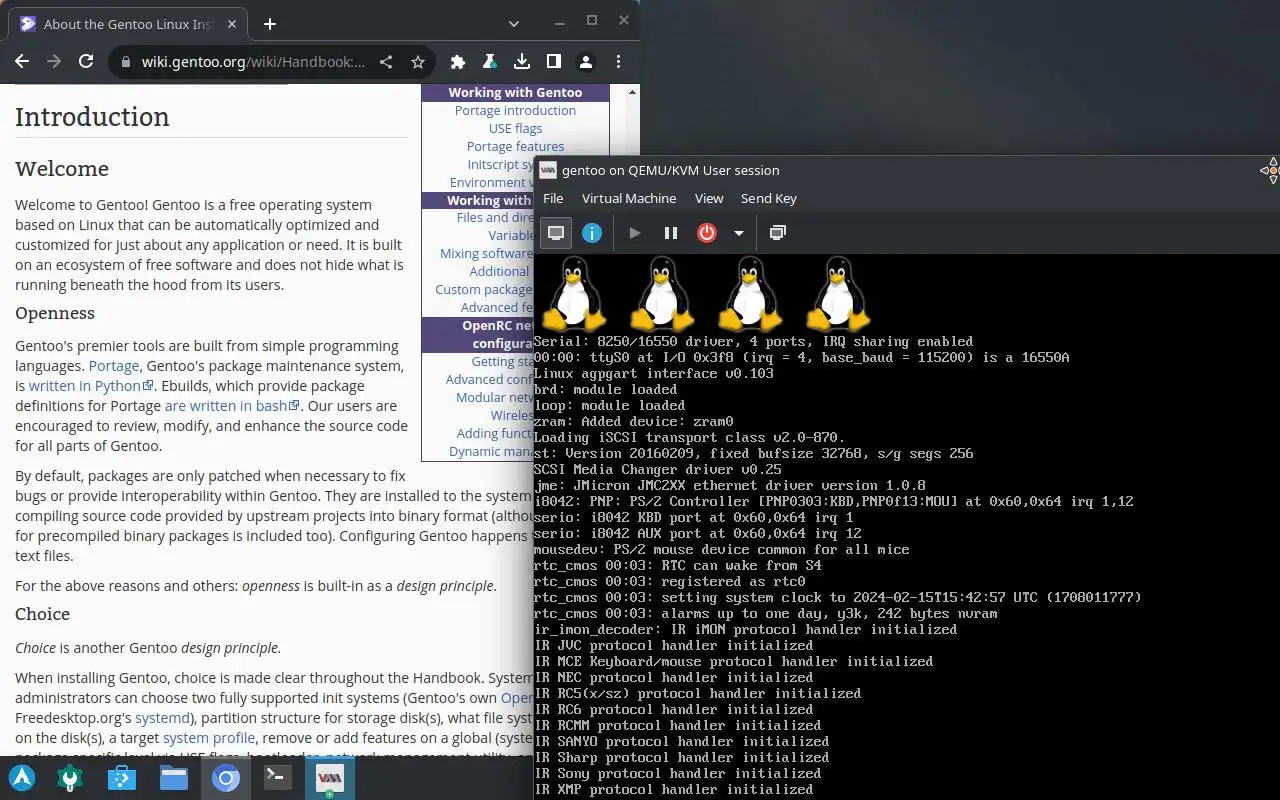1280x800 pixels.
Task: Click the Choice section heading
Action: (x=42, y=614)
